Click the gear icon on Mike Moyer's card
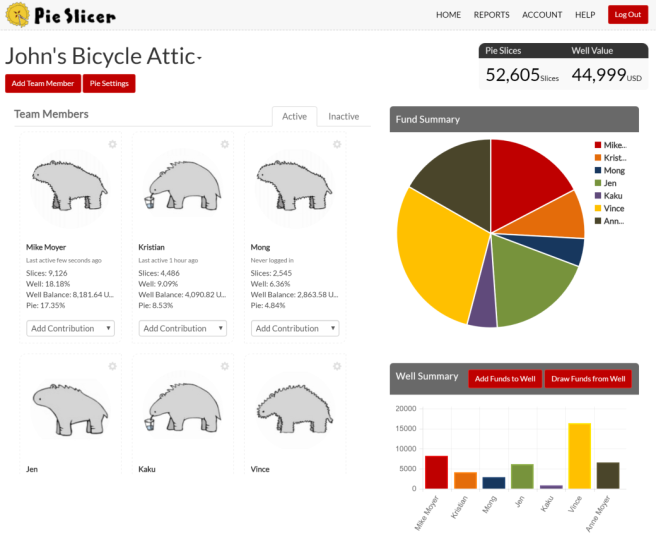Image resolution: width=656 pixels, height=550 pixels. [112, 145]
